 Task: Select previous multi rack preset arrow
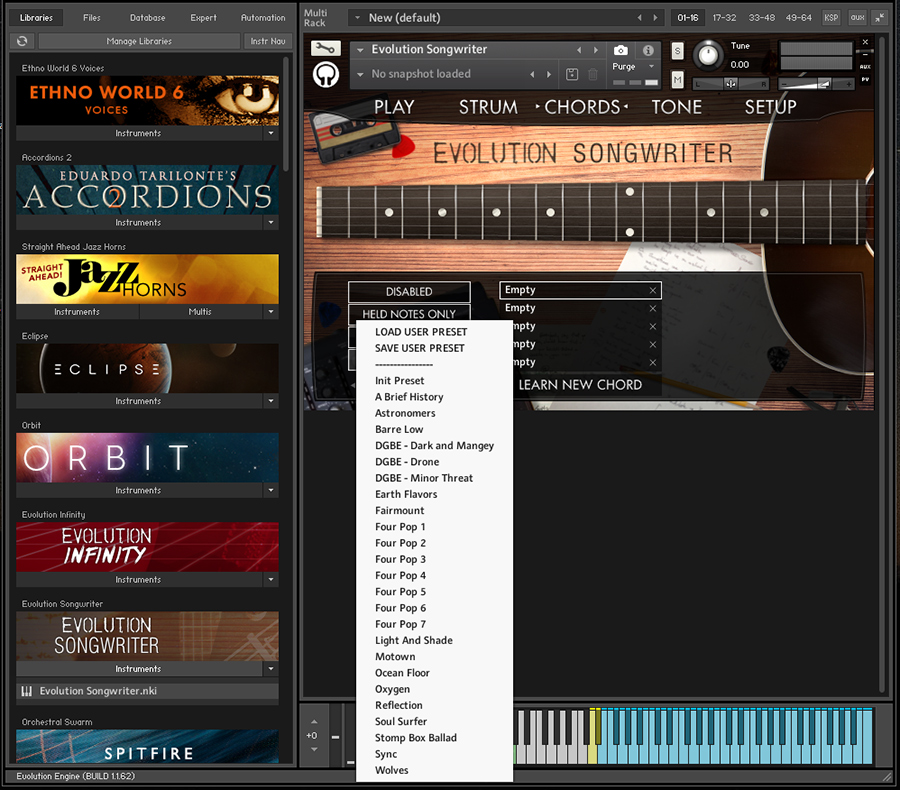point(639,18)
